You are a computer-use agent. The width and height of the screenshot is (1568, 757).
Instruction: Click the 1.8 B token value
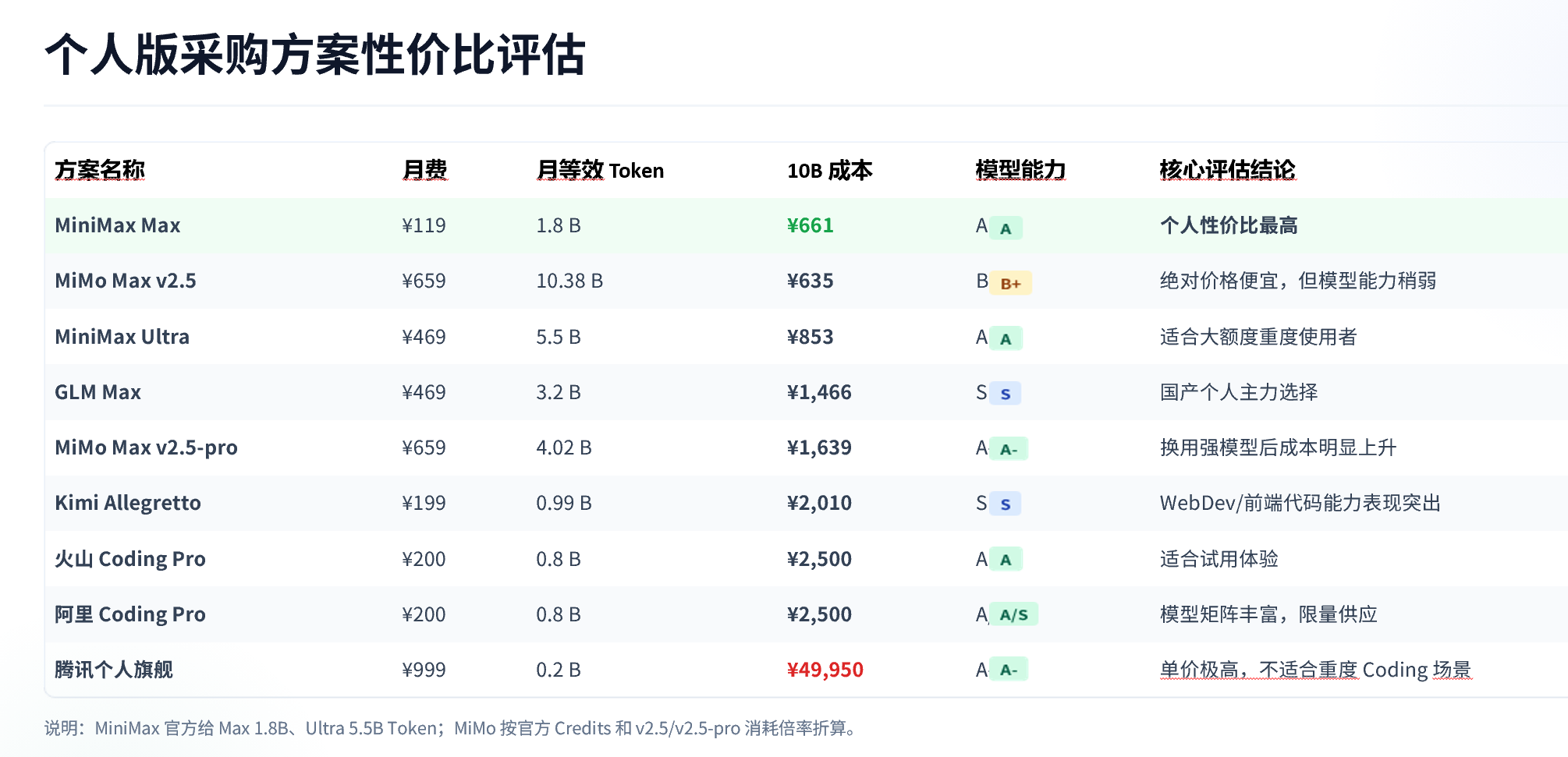pos(559,225)
